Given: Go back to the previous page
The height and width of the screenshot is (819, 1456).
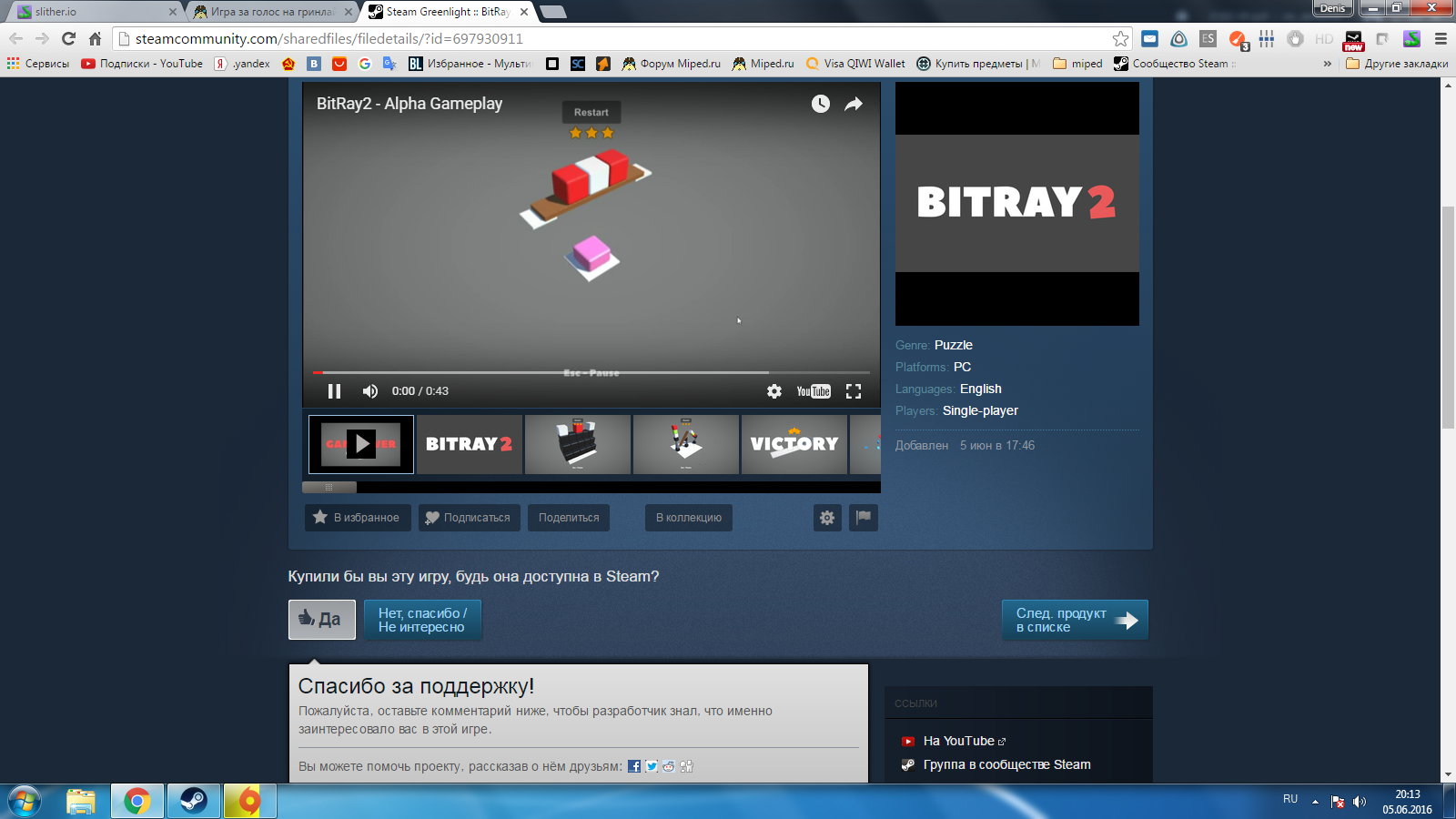Looking at the screenshot, I should point(15,38).
